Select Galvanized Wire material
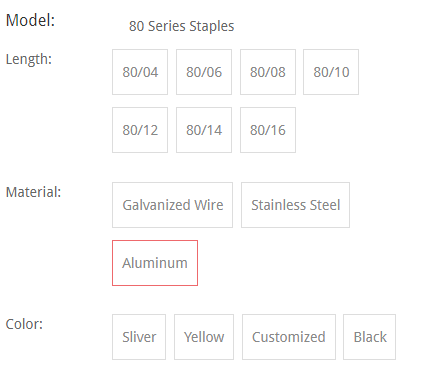The image size is (424, 369). [173, 205]
